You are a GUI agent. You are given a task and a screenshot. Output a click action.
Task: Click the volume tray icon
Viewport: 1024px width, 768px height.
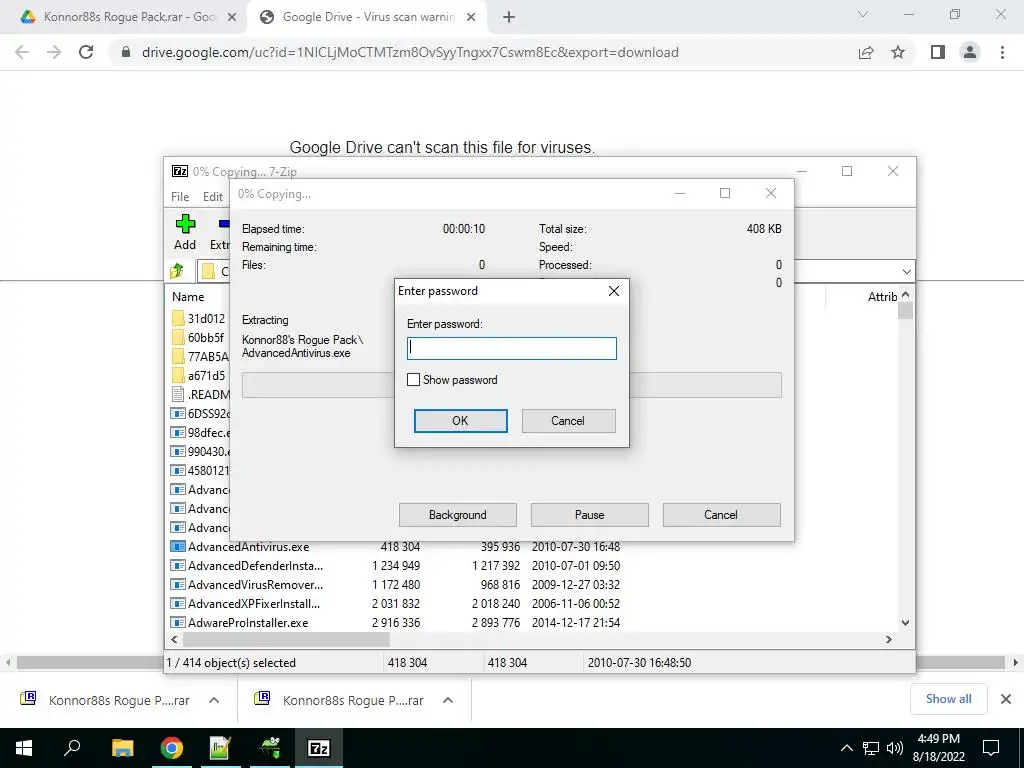(895, 748)
